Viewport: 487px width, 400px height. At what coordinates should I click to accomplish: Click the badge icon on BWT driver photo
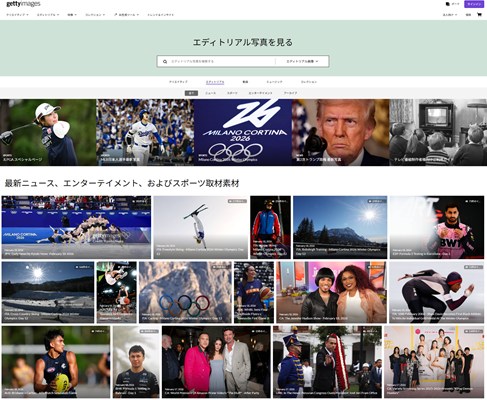[474, 201]
